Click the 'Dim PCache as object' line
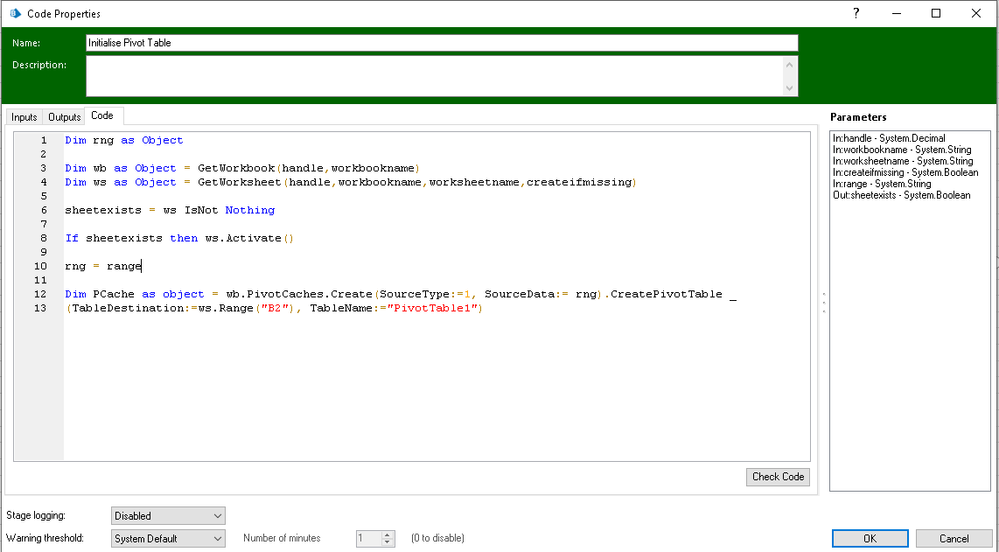This screenshot has width=999, height=552. pos(401,294)
